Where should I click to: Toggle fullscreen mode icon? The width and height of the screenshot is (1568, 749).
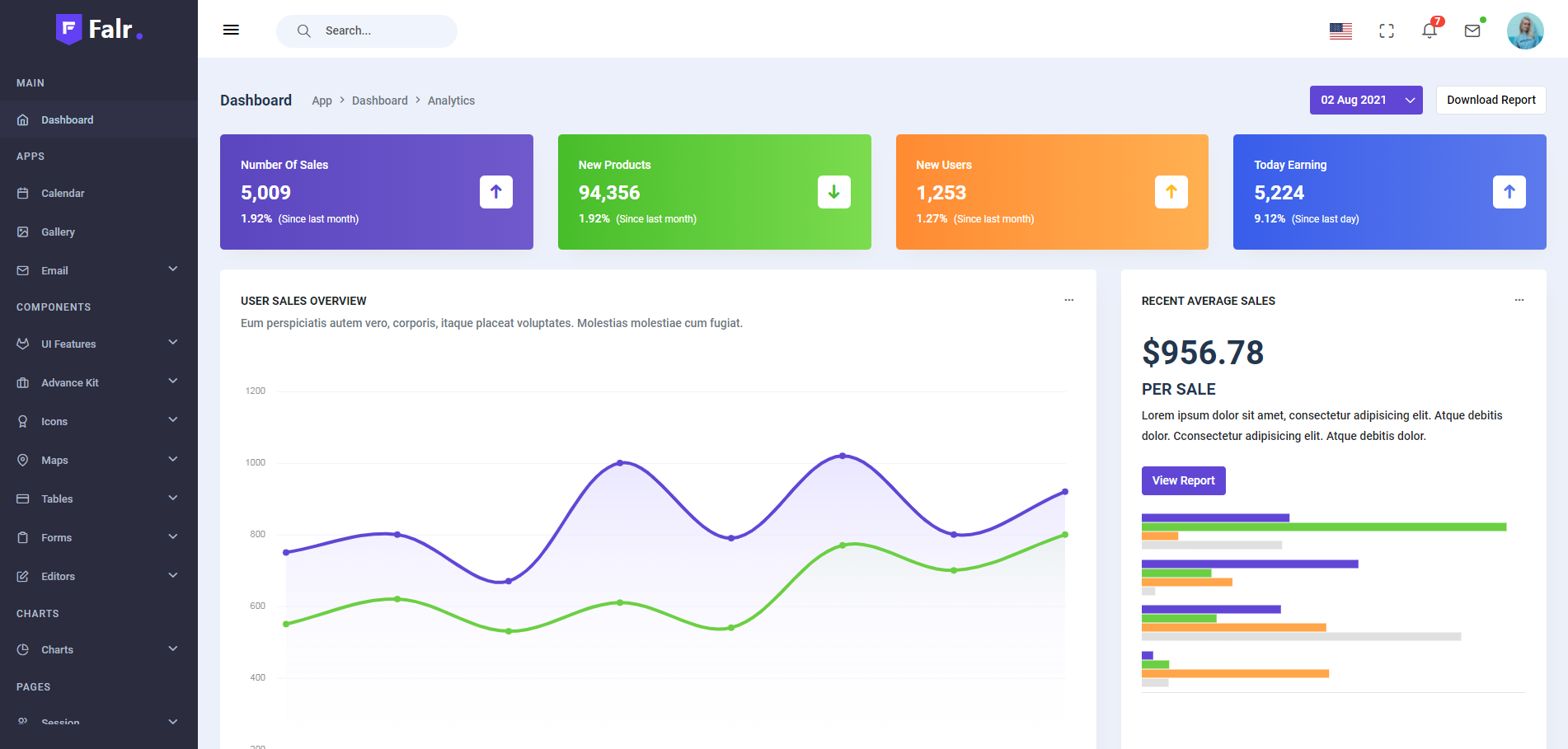(x=1387, y=30)
